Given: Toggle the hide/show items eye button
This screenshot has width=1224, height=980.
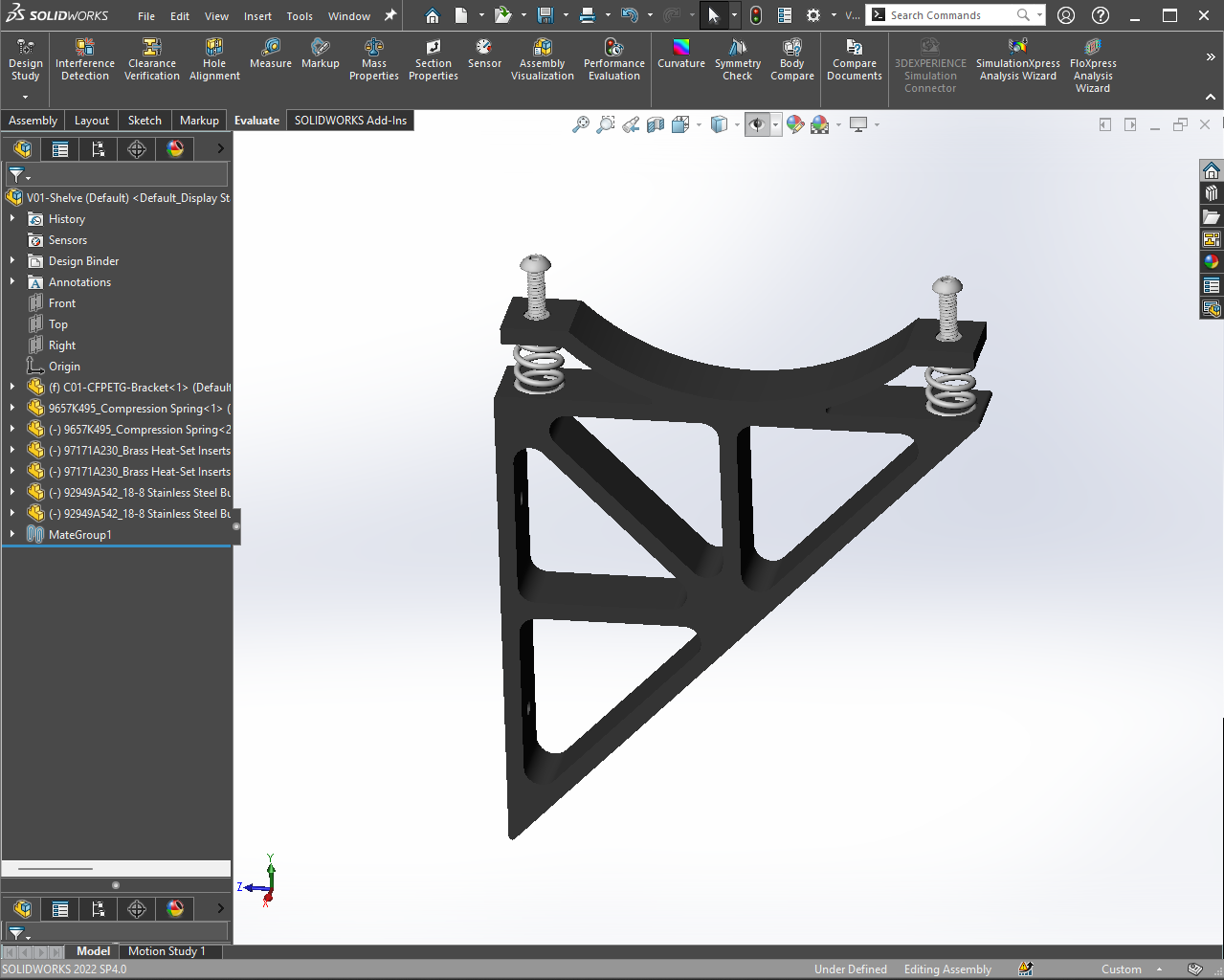Looking at the screenshot, I should (x=757, y=125).
